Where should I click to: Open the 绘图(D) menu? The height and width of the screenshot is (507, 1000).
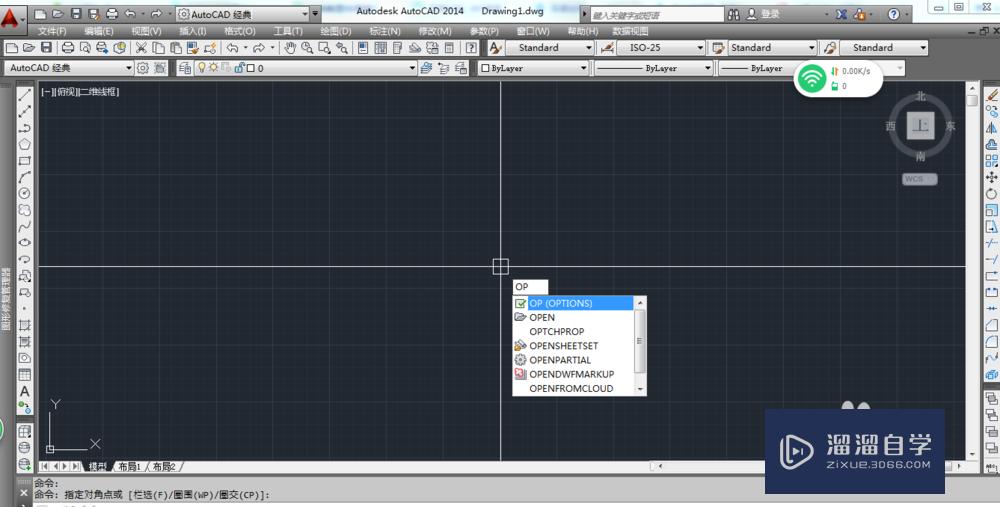[x=336, y=31]
